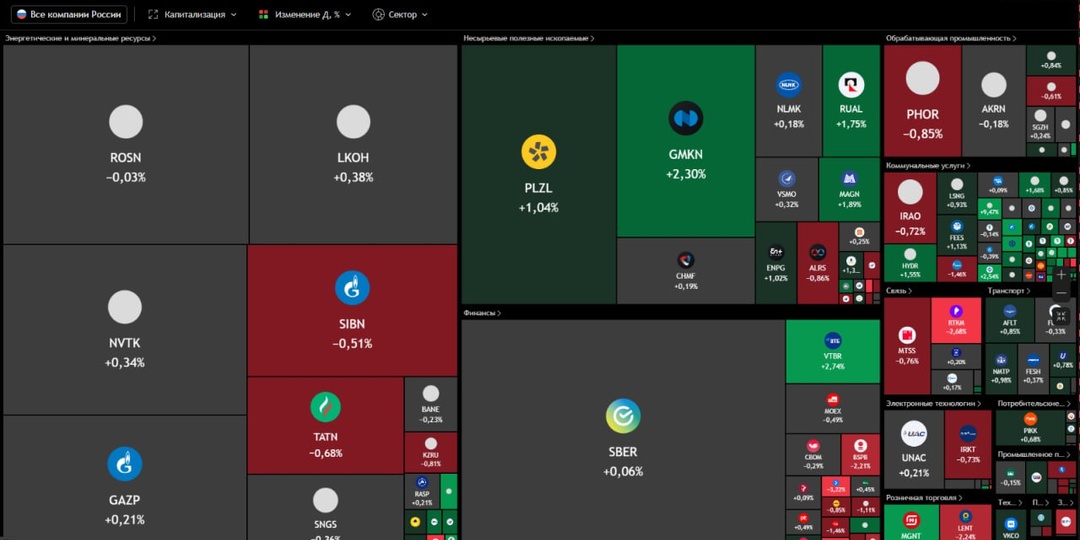Open the PHOR tile
This screenshot has height=540, width=1080.
pos(922,101)
